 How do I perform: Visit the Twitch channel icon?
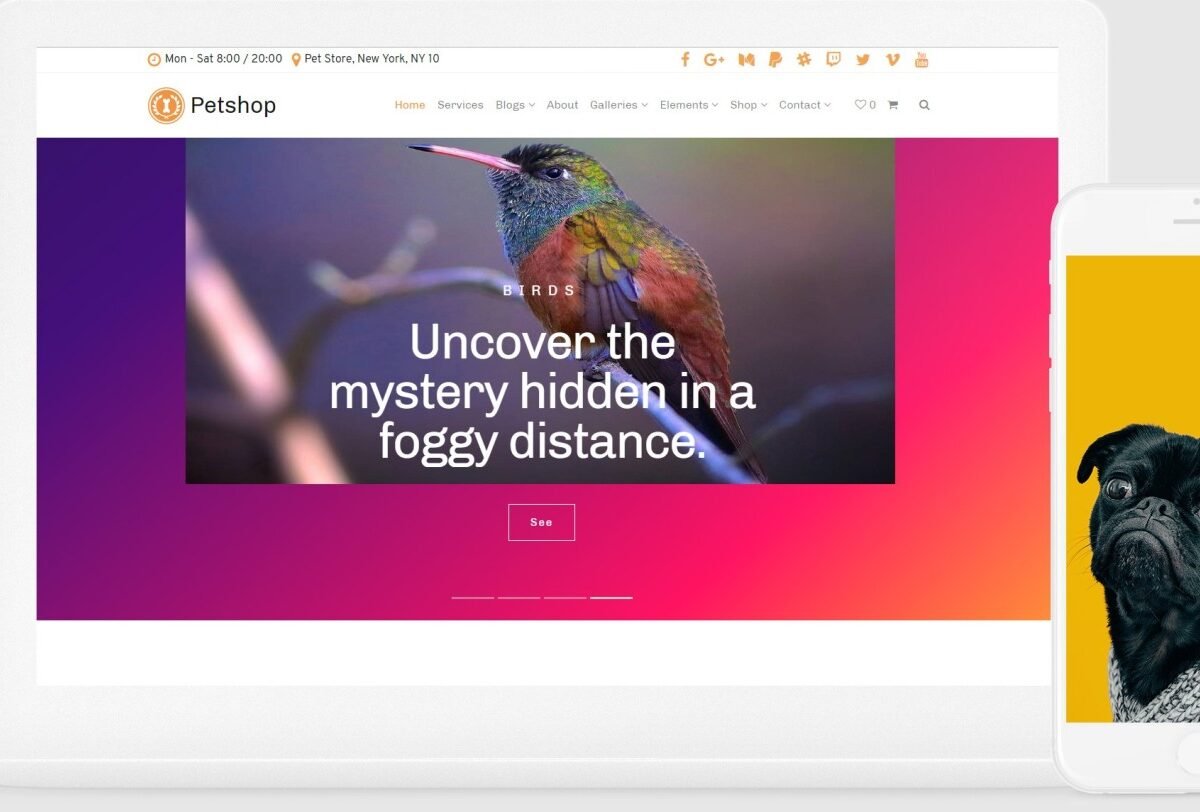(x=833, y=59)
